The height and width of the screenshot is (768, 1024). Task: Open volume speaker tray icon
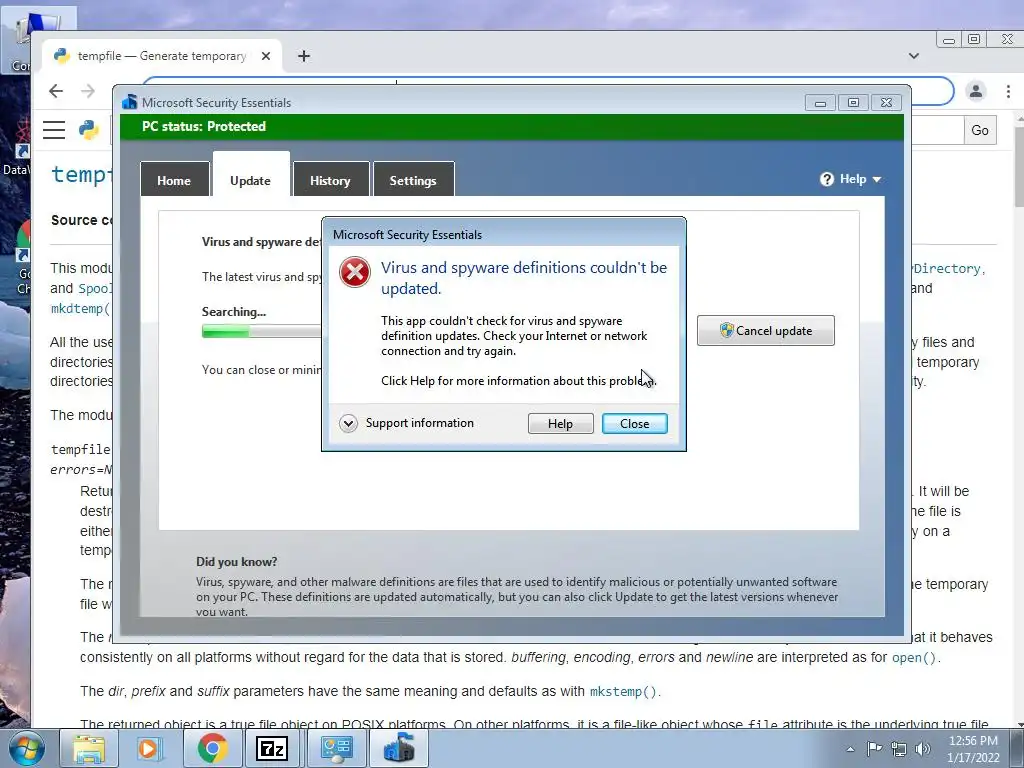click(x=922, y=749)
